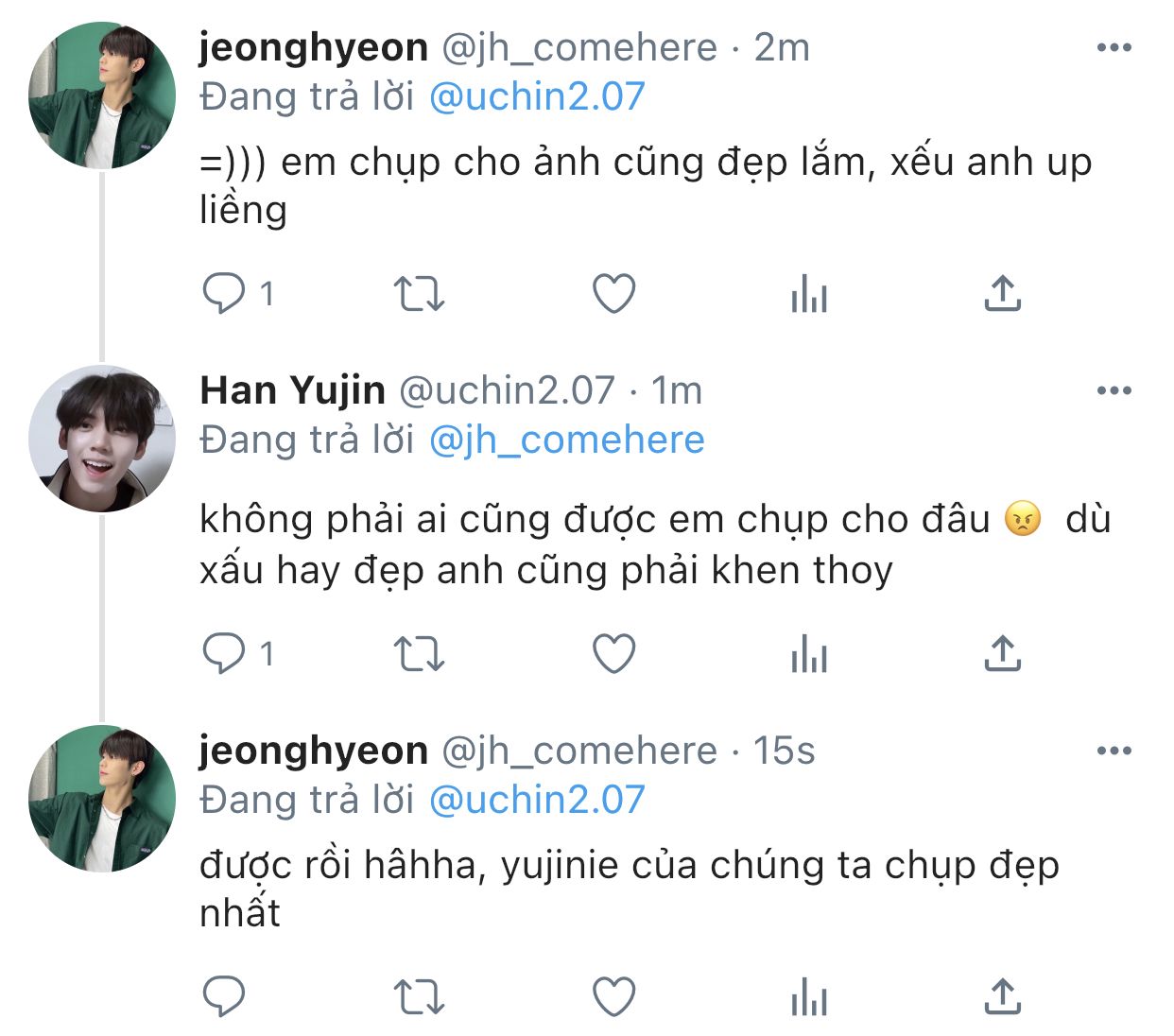Share jeonghyeon's first tweet
This screenshot has height=1036, width=1174.
1003,293
